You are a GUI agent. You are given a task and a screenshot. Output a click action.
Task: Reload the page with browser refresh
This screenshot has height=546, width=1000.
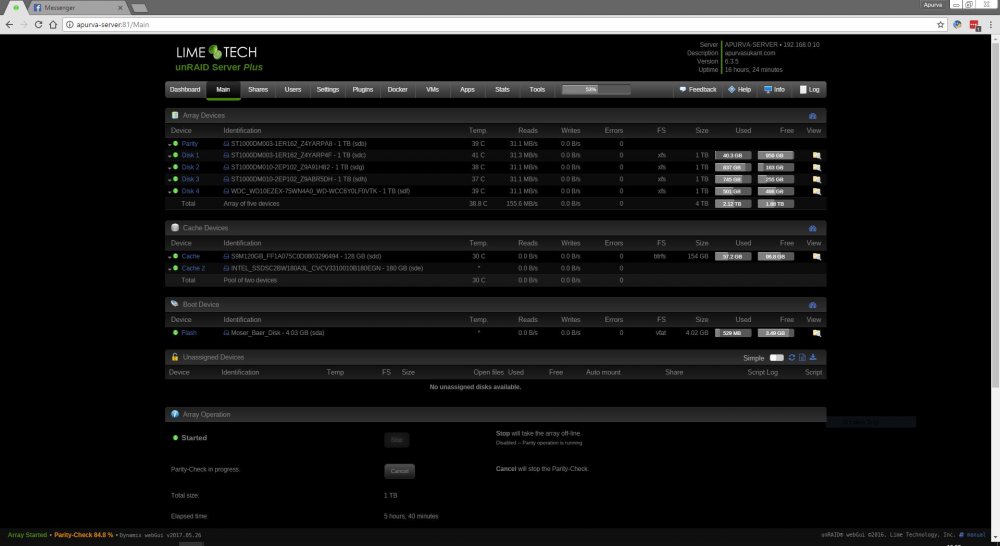38,25
